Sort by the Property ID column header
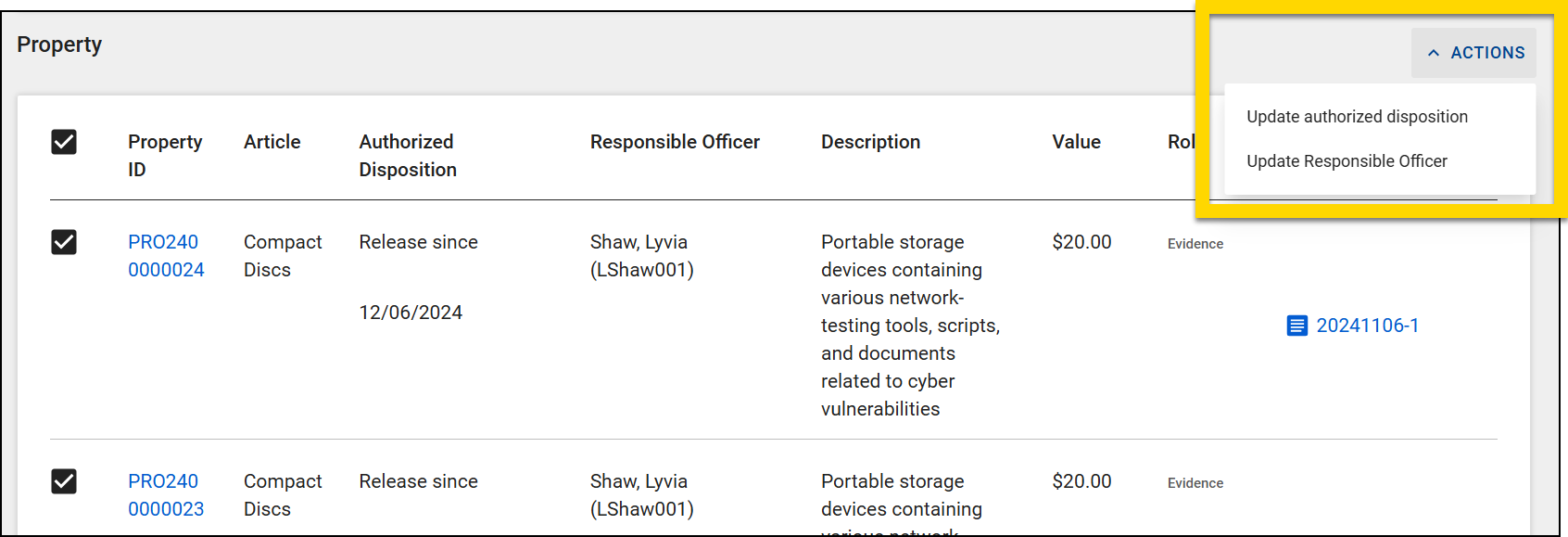Image resolution: width=1568 pixels, height=537 pixels. pyautogui.click(x=165, y=155)
